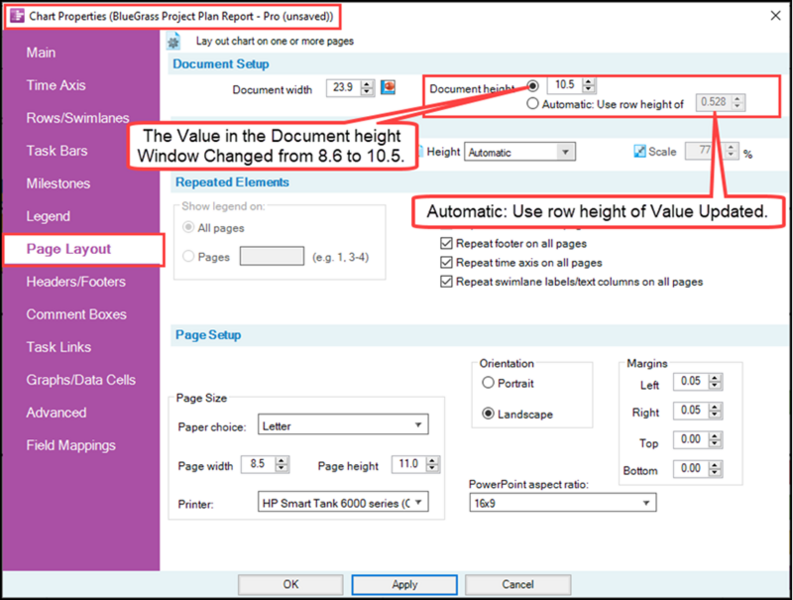Screen dimensions: 793x600
Task: Open the Headers/Footers tab
Action: click(x=76, y=282)
